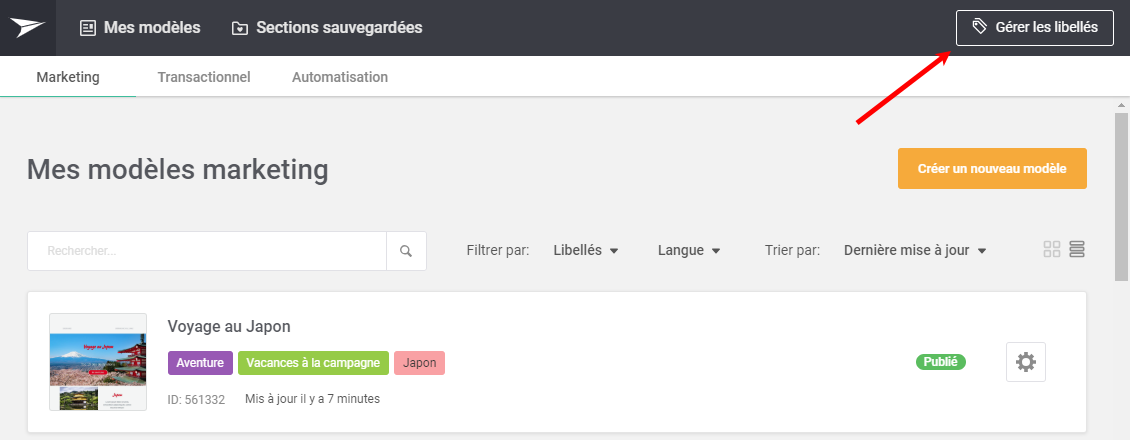
Task: Open the Dernière mise à jour sort dropdown
Action: click(x=915, y=251)
